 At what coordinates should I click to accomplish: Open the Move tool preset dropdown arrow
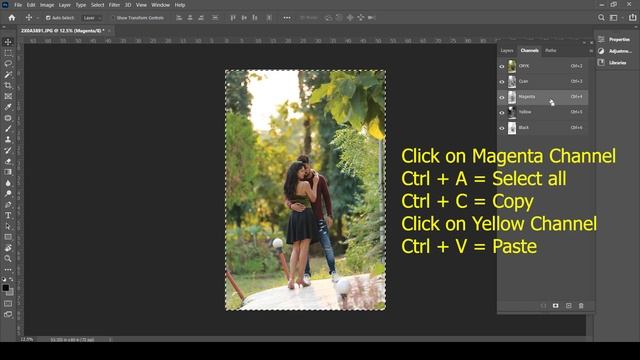click(x=38, y=18)
